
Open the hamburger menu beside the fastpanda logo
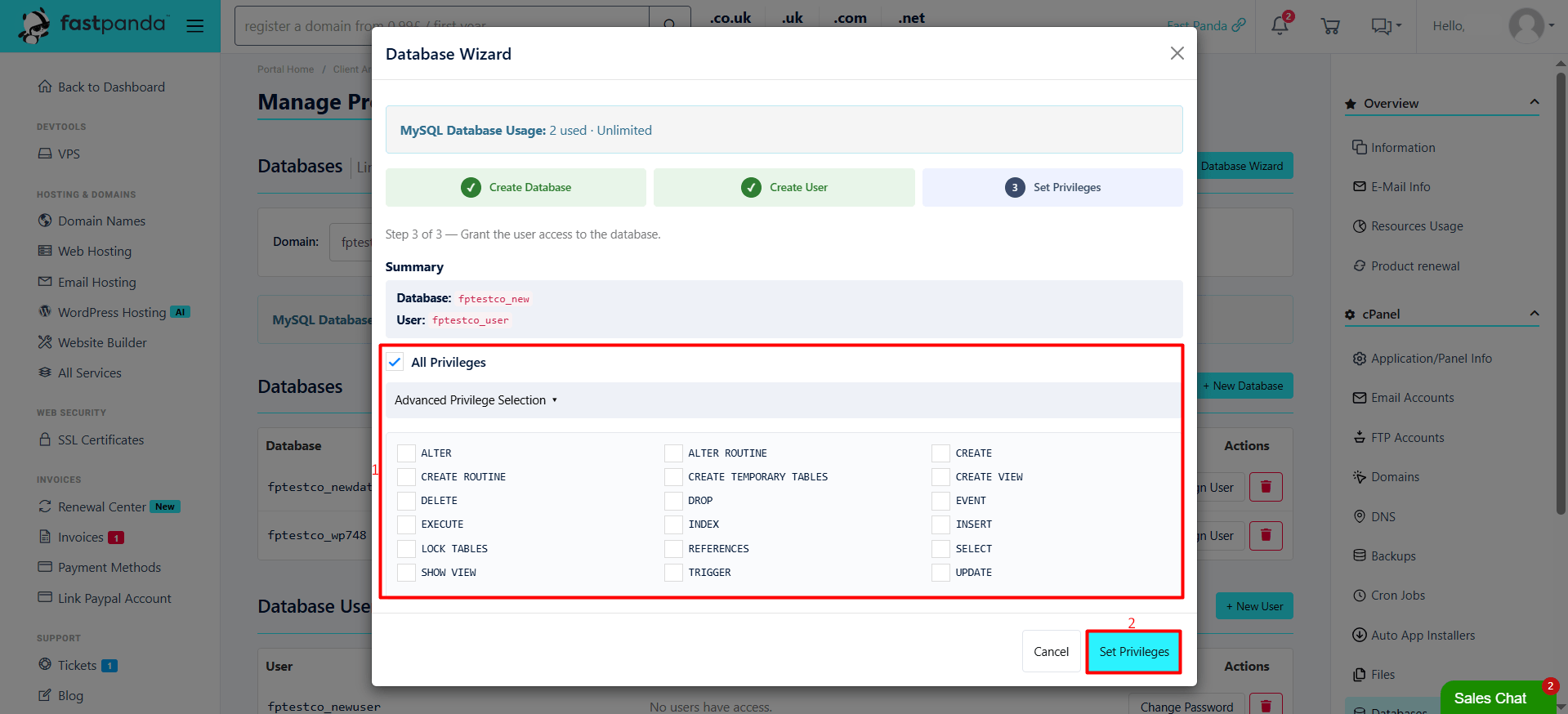194,26
